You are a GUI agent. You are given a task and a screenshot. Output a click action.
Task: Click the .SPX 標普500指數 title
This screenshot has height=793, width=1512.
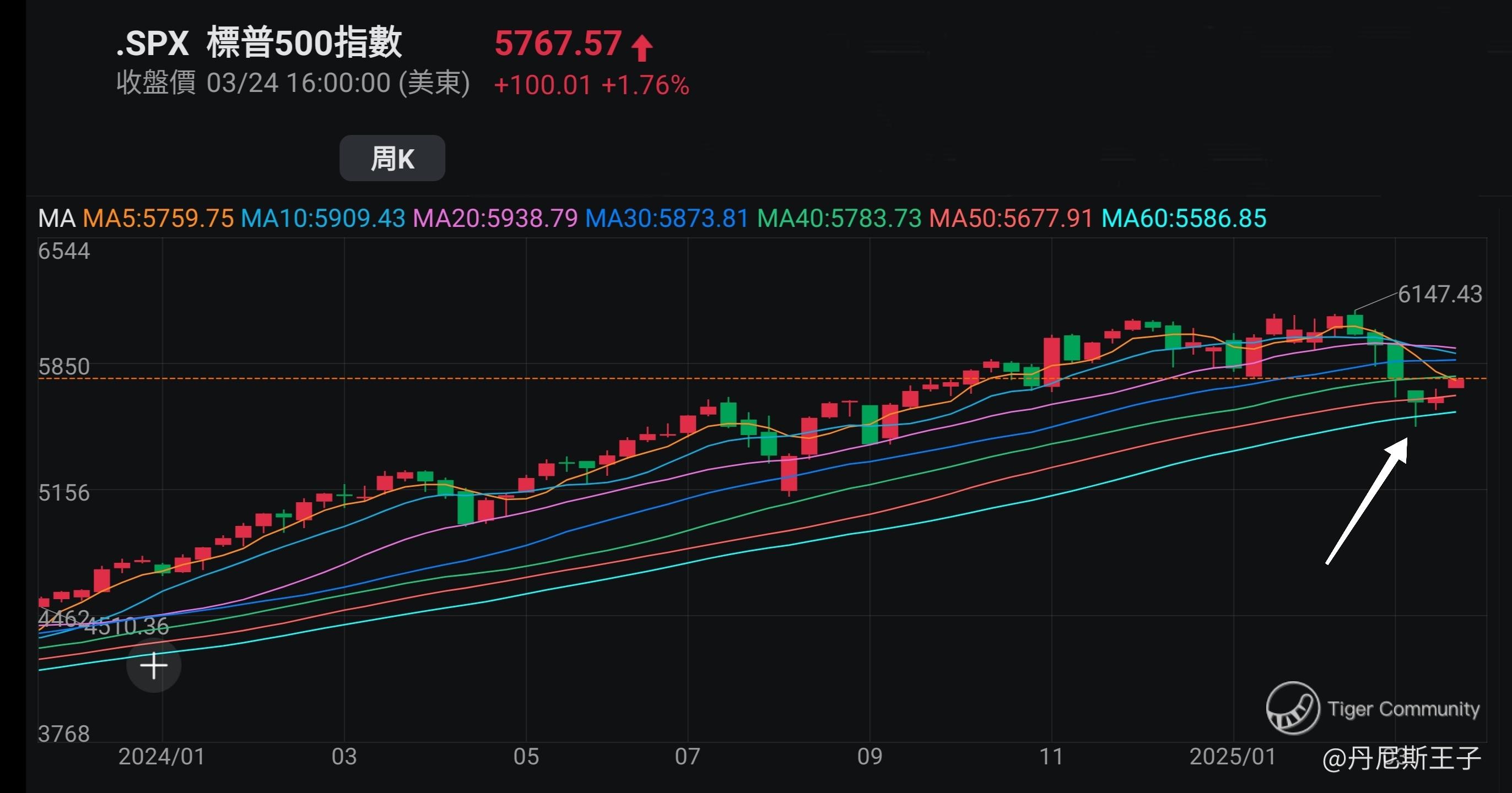pos(259,43)
